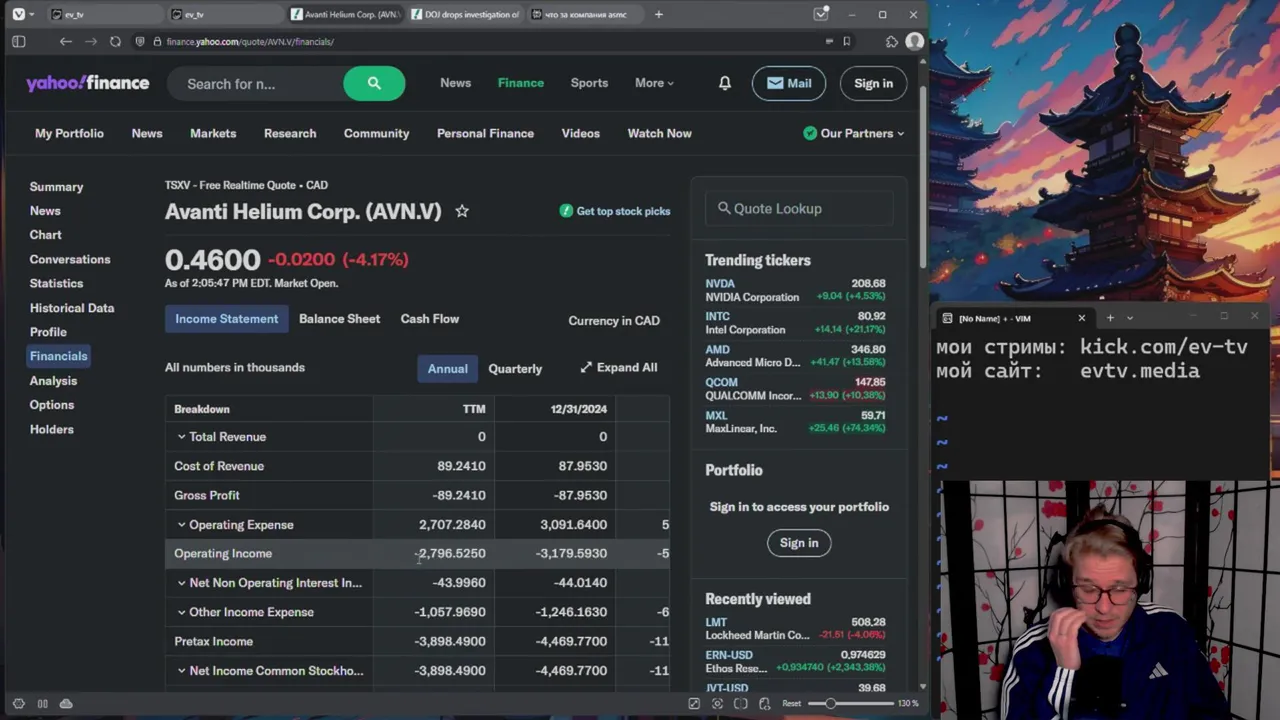Switch to the Cash Flow tab
The image size is (1280, 720).
pyautogui.click(x=430, y=319)
